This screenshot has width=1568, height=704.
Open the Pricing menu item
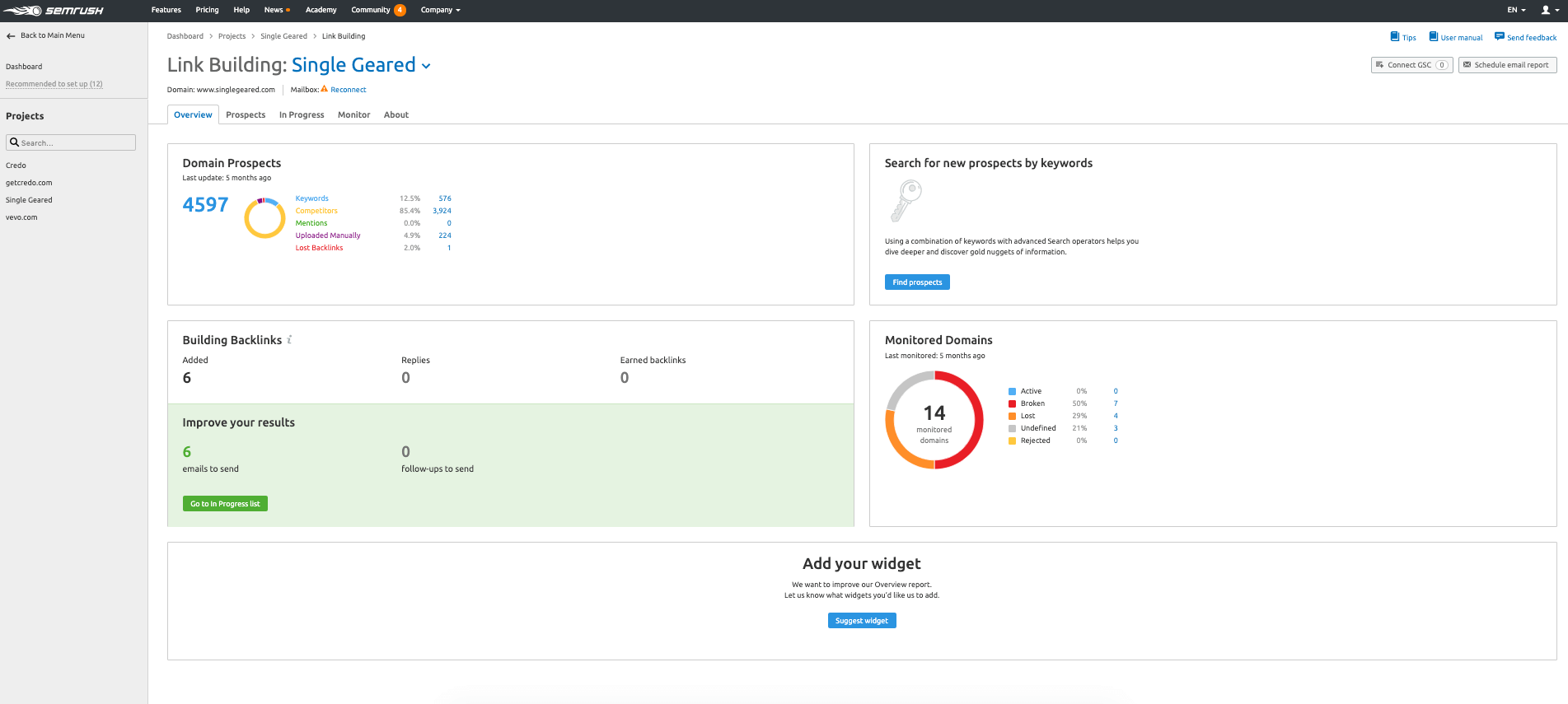pos(207,10)
